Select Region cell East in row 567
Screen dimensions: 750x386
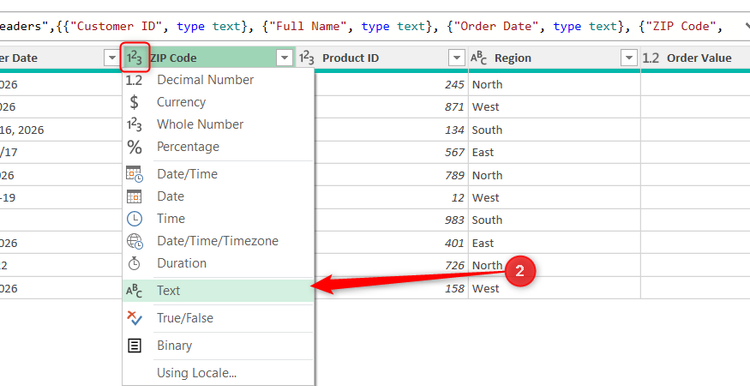(554, 152)
